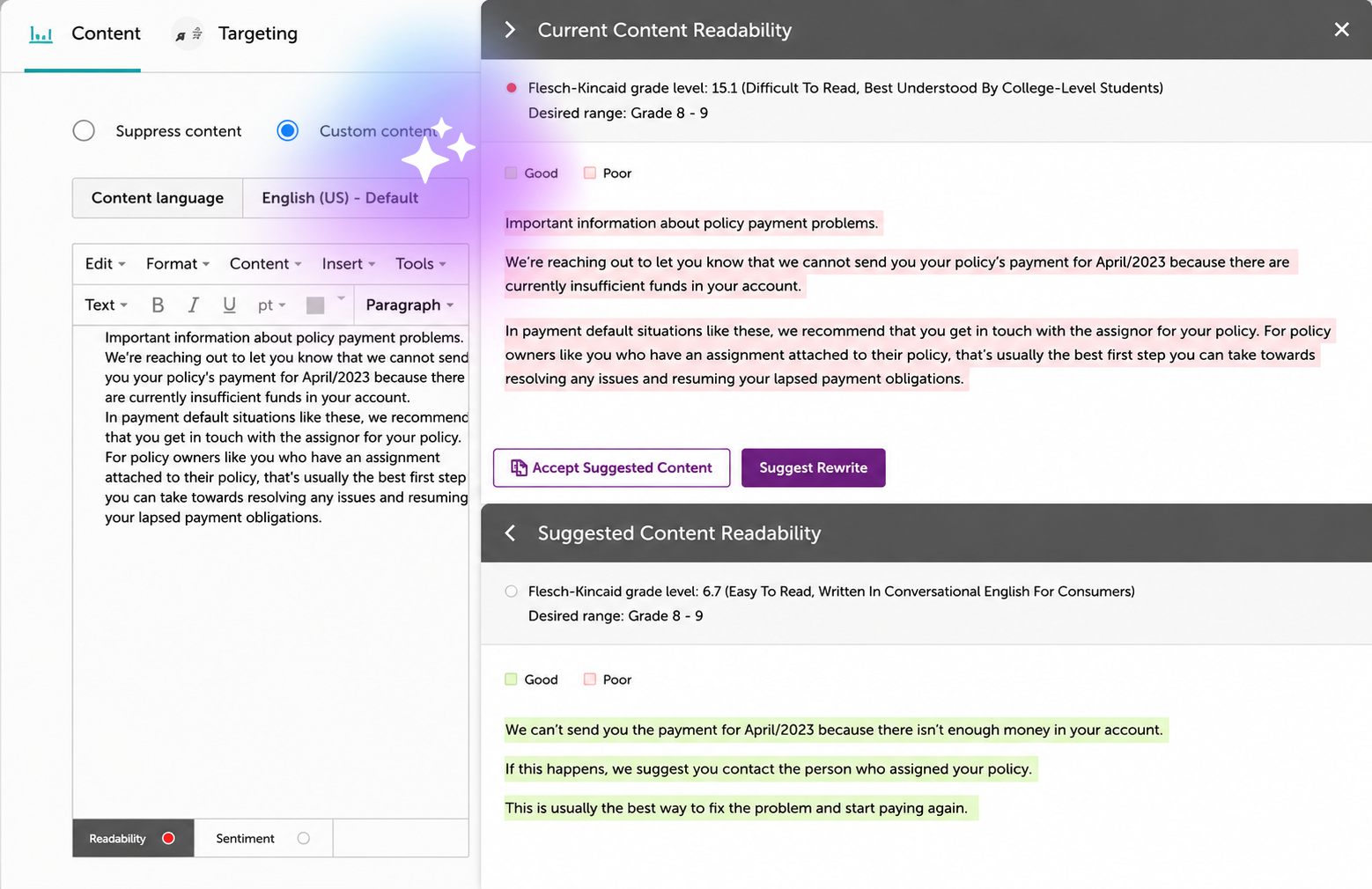Open the Insert menu
The height and width of the screenshot is (889, 1372).
point(348,263)
